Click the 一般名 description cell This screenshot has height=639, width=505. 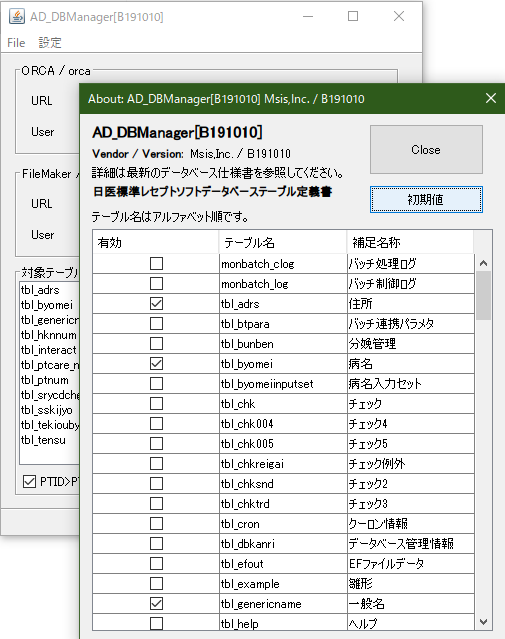click(411, 604)
